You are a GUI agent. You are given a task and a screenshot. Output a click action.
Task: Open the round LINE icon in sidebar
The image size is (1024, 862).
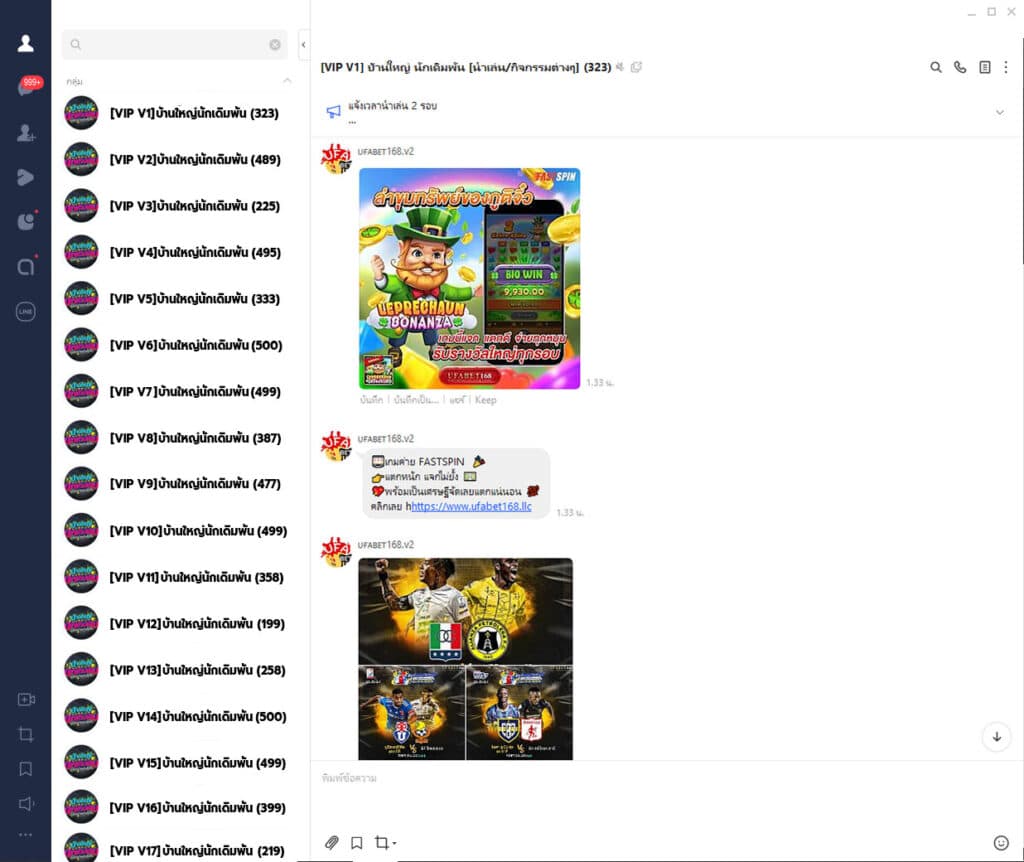coord(25,311)
